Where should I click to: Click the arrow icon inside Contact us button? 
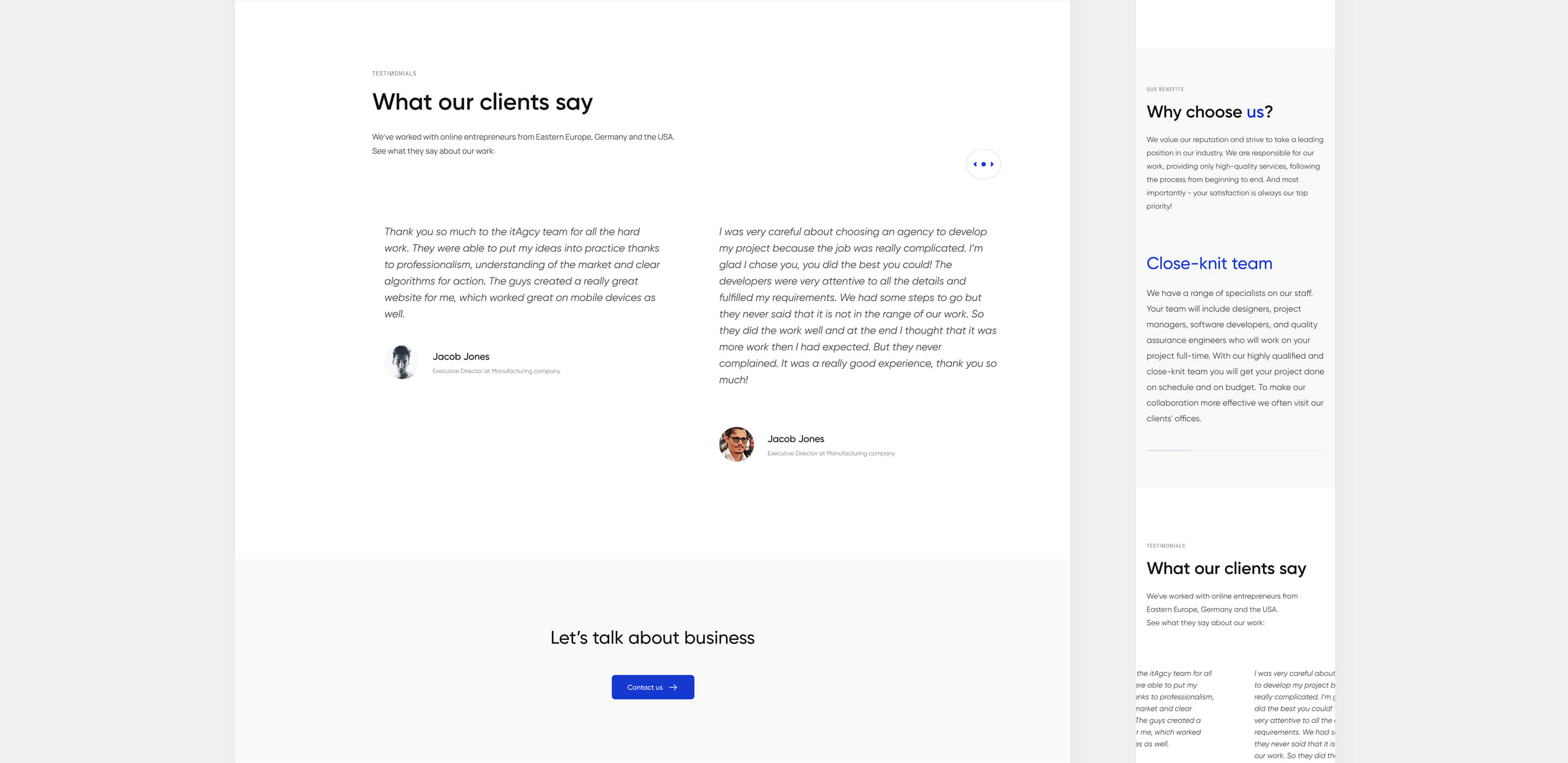(x=673, y=687)
